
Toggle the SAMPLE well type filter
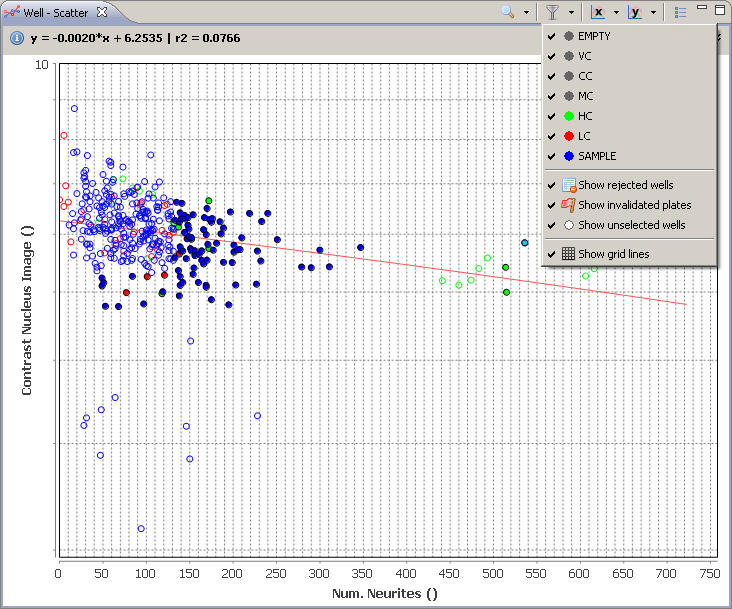click(629, 156)
